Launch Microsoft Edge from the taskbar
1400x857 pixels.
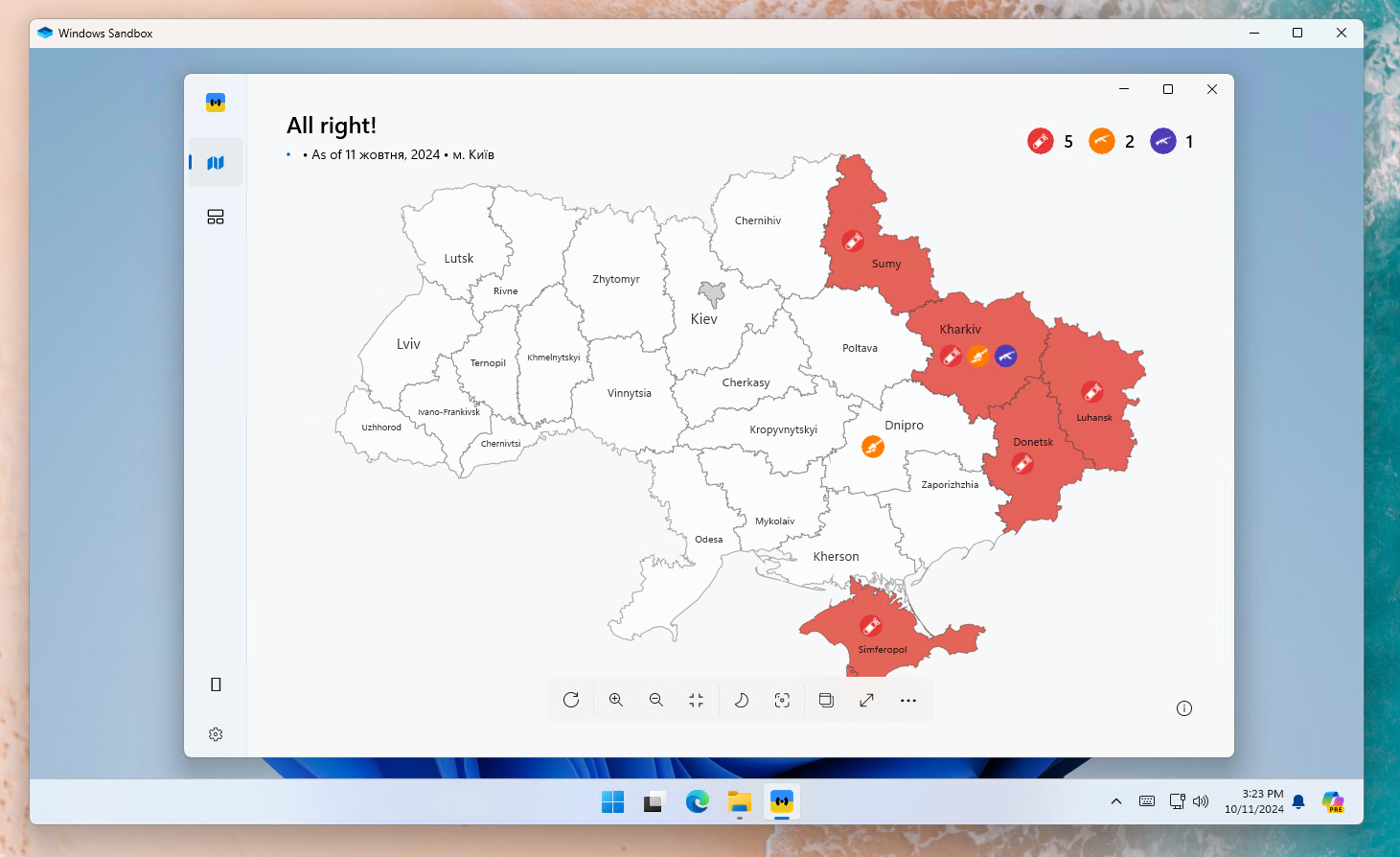[697, 801]
